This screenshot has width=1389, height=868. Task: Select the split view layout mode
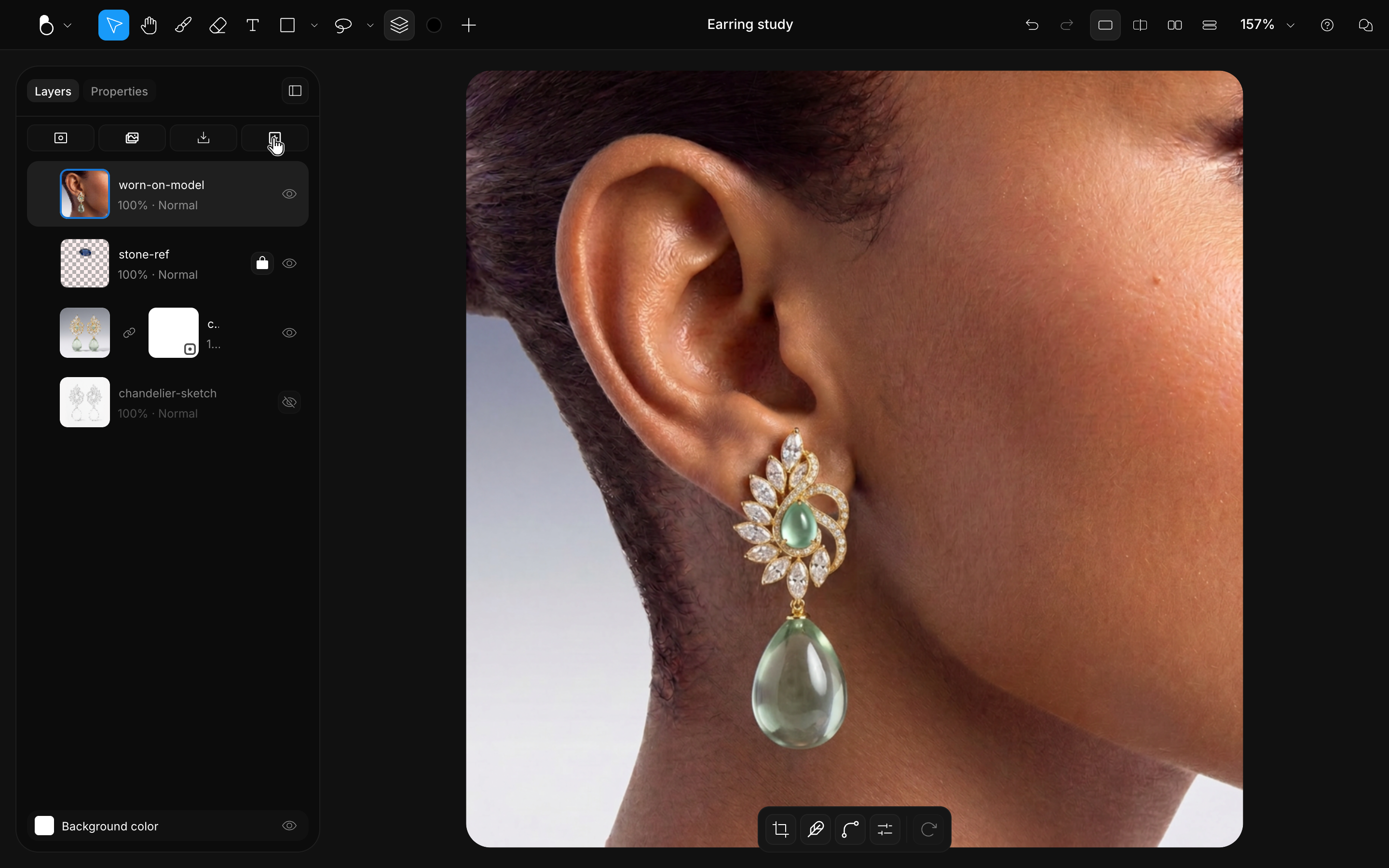pos(1140,25)
